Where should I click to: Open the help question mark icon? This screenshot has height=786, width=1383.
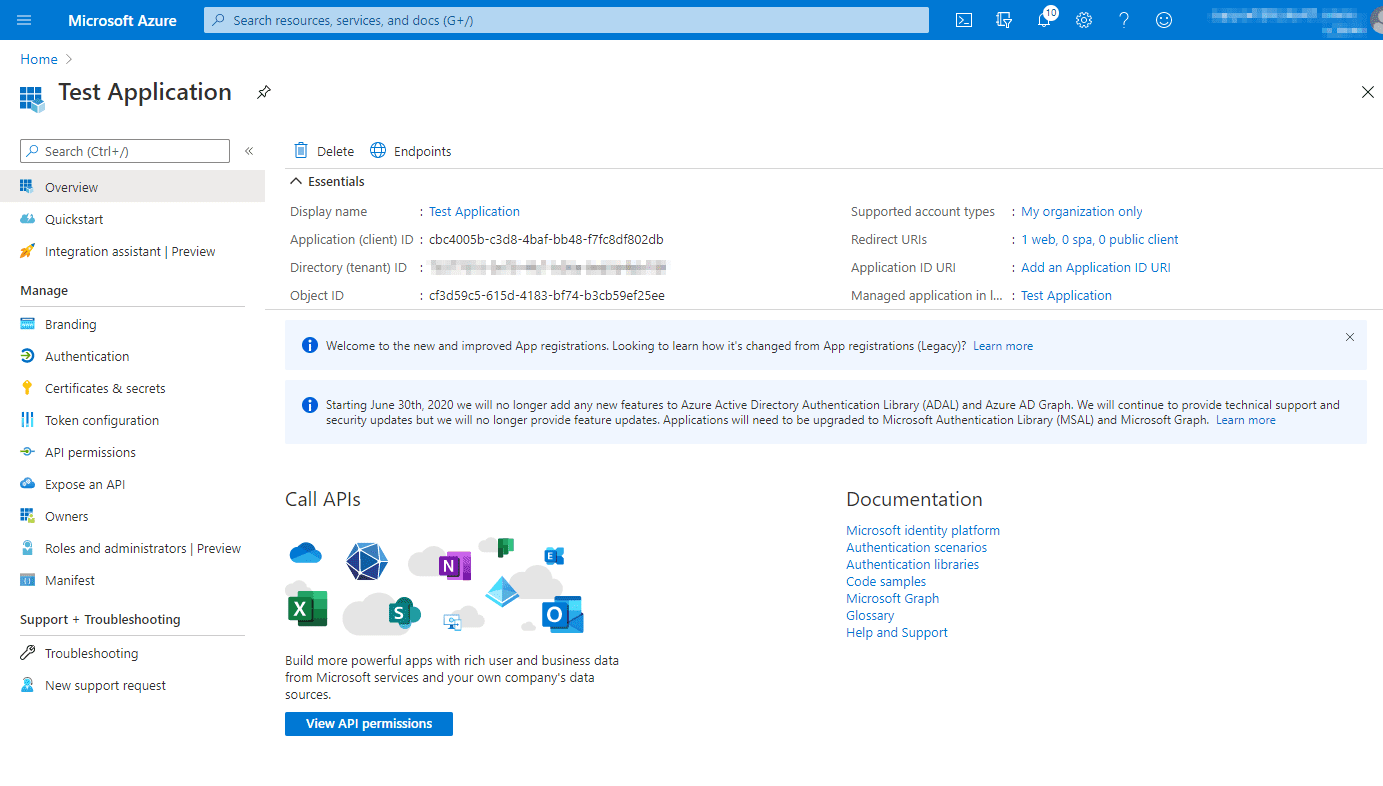click(1124, 20)
